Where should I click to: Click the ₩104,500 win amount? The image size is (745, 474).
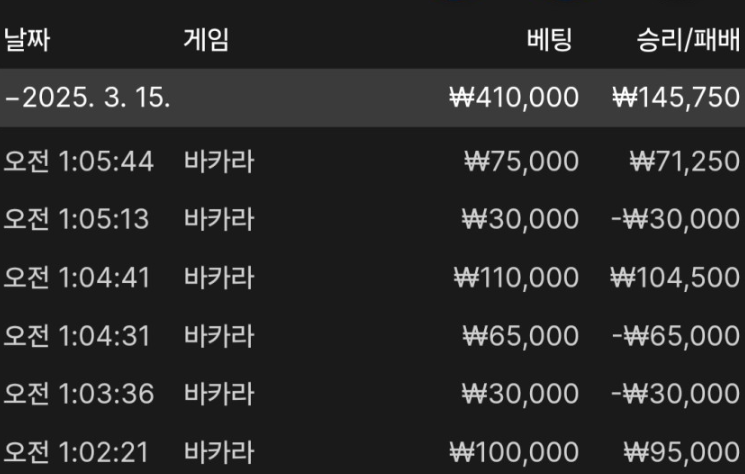tap(677, 277)
